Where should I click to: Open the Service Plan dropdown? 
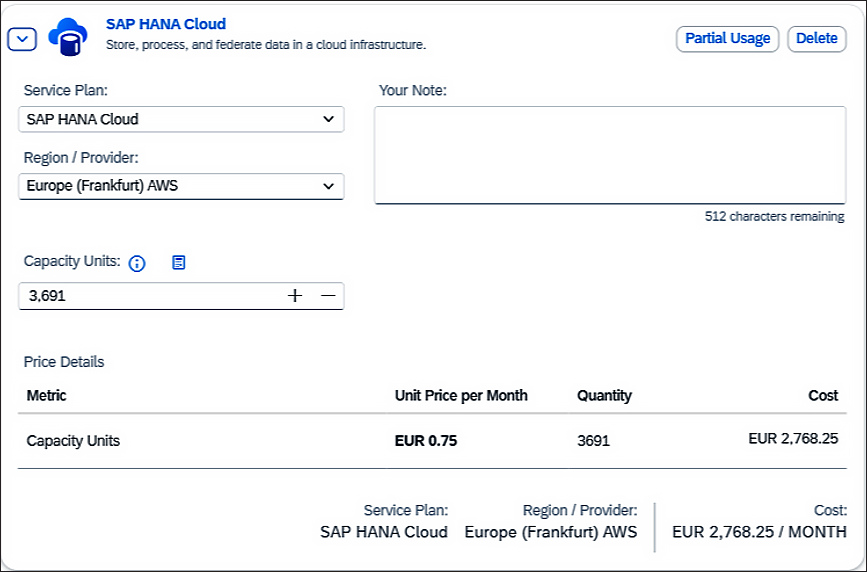181,119
